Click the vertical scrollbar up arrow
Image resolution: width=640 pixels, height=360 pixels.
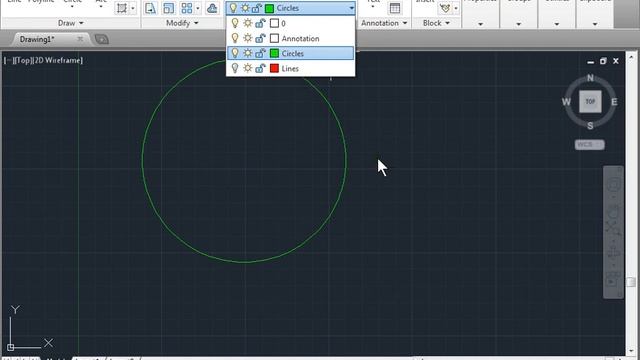click(x=631, y=56)
